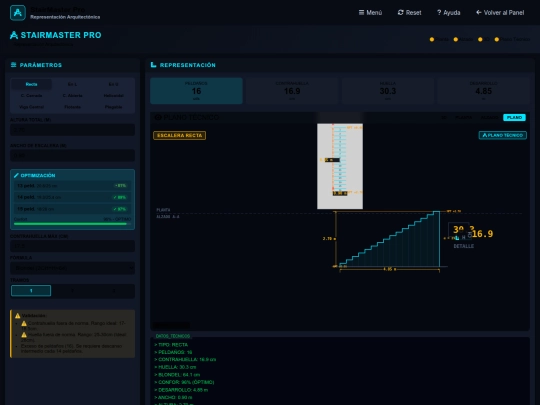Click the 4.85 m run dimension label
The height and width of the screenshot is (405, 540).
click(390, 269)
